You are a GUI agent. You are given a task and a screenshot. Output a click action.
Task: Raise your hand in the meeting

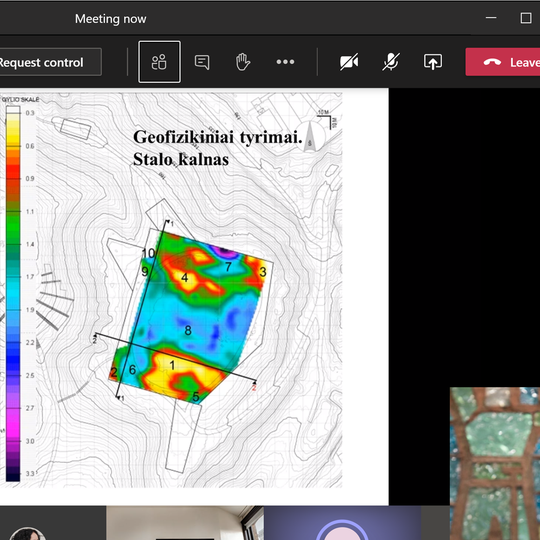(243, 62)
